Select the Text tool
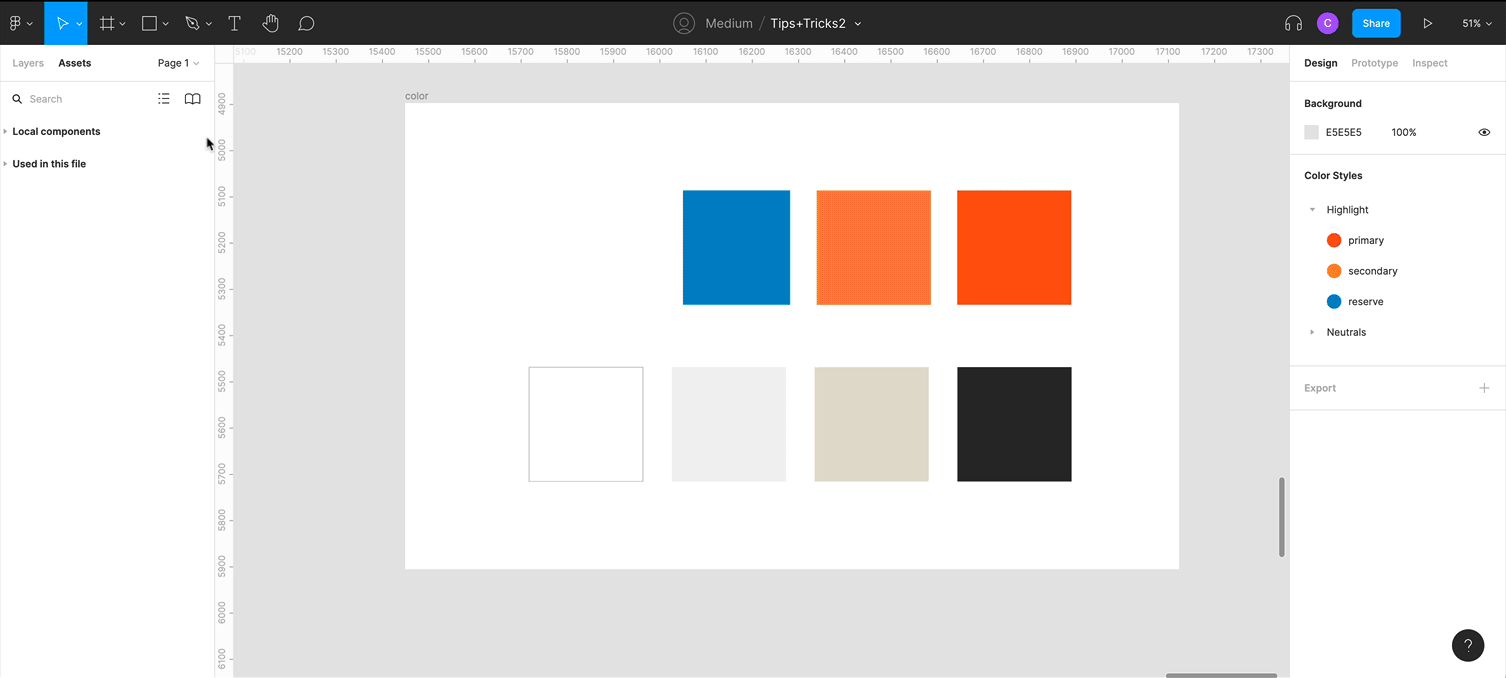This screenshot has width=1506, height=678. (234, 23)
